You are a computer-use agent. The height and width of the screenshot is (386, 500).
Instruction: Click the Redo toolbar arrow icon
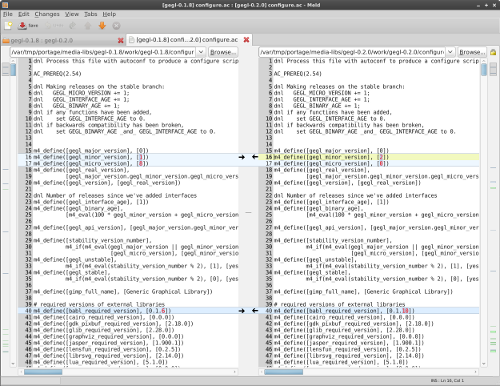pyautogui.click(x=73, y=26)
